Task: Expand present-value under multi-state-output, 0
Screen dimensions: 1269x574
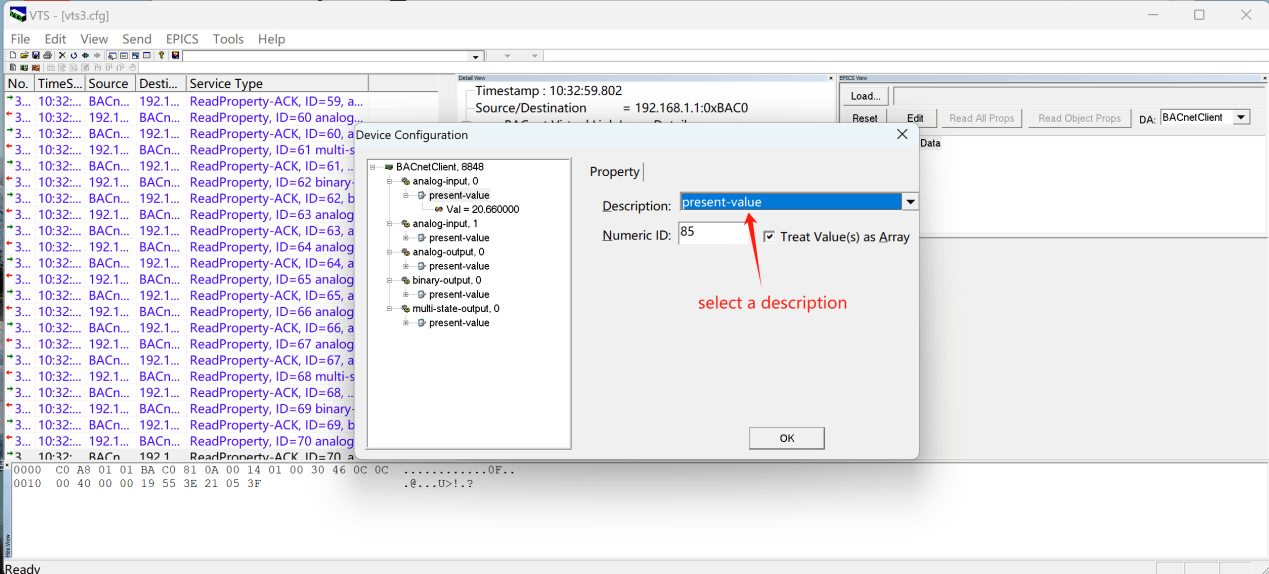Action: [406, 322]
